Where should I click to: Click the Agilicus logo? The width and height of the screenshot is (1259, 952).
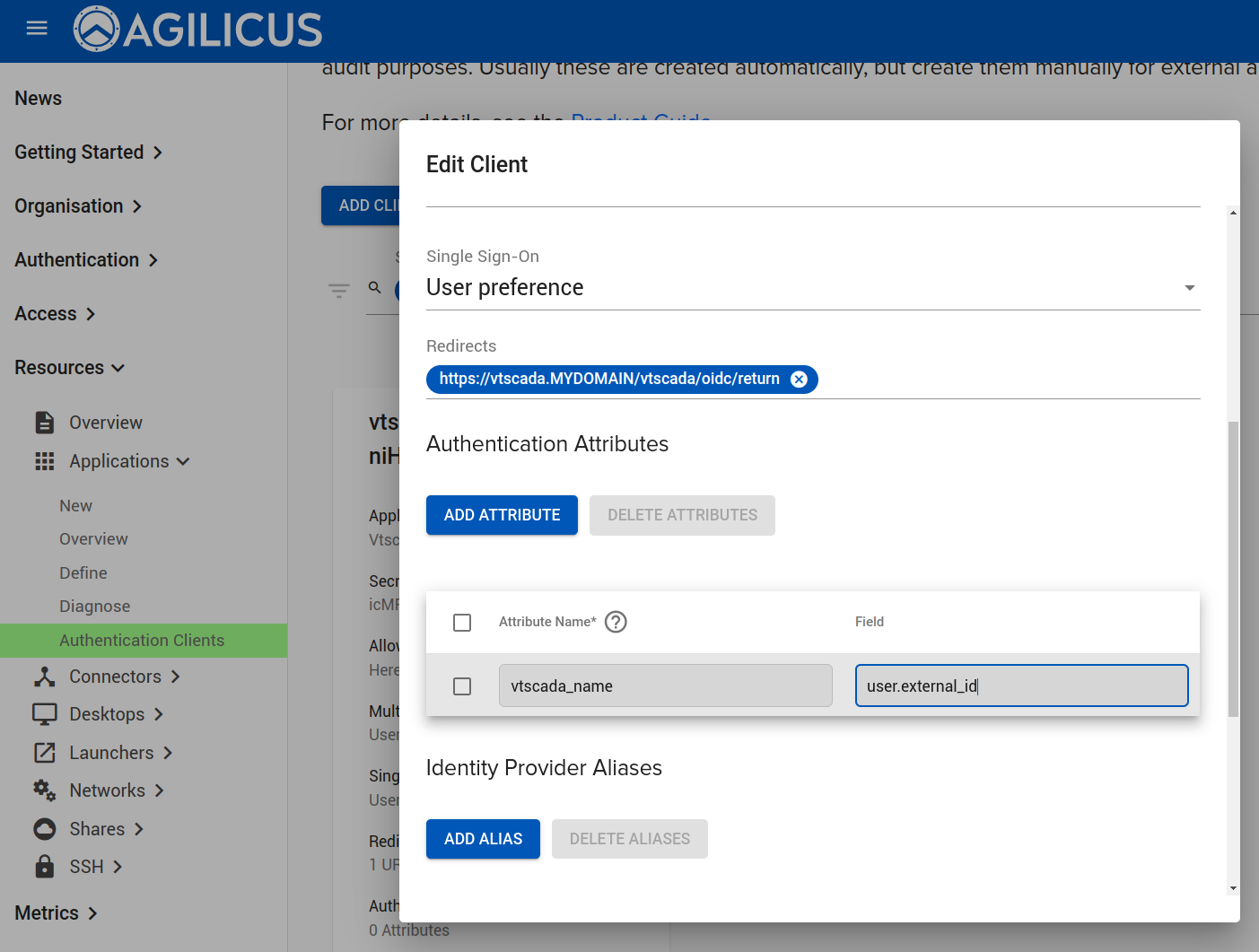pyautogui.click(x=197, y=30)
